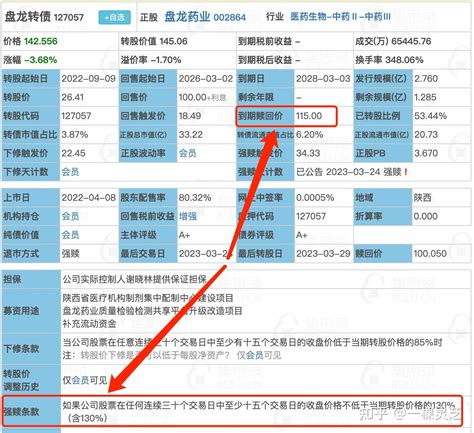Click the 会员 link in the 下修条款 note
The image size is (474, 433).
(255, 355)
